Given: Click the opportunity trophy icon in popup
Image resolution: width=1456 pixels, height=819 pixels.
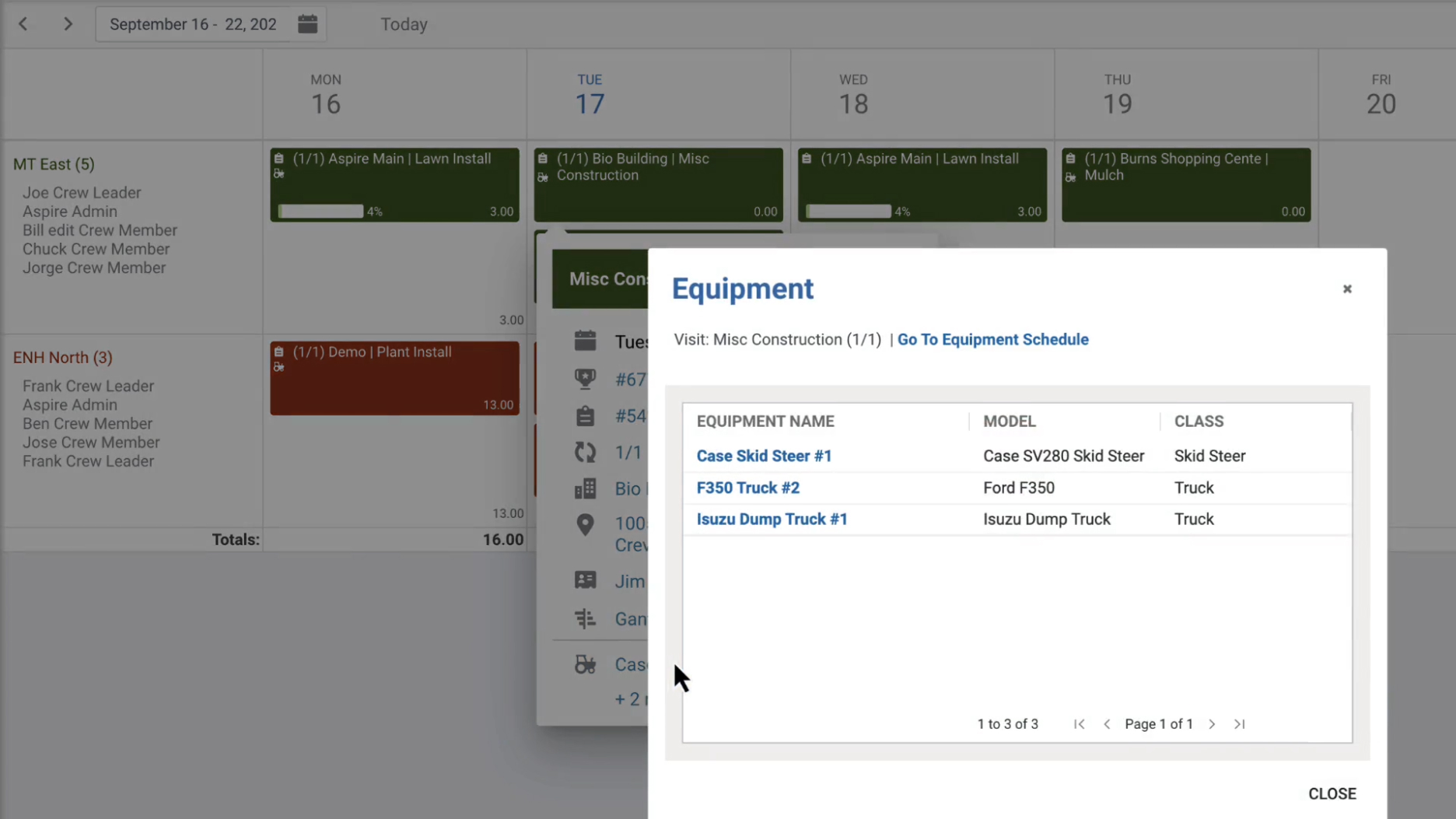Looking at the screenshot, I should 585,379.
